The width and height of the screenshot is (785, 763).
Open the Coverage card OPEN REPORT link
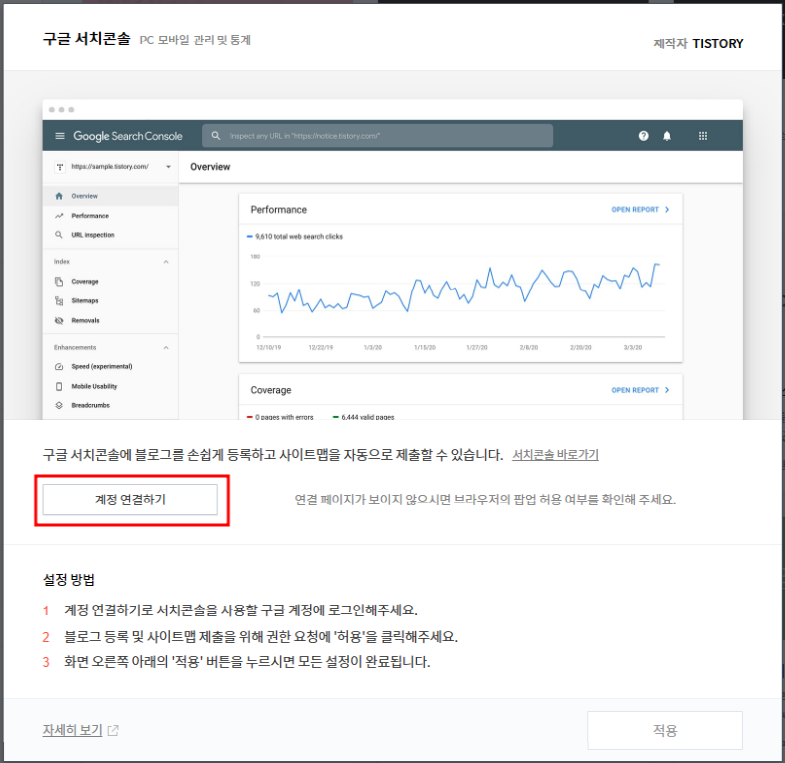[640, 390]
